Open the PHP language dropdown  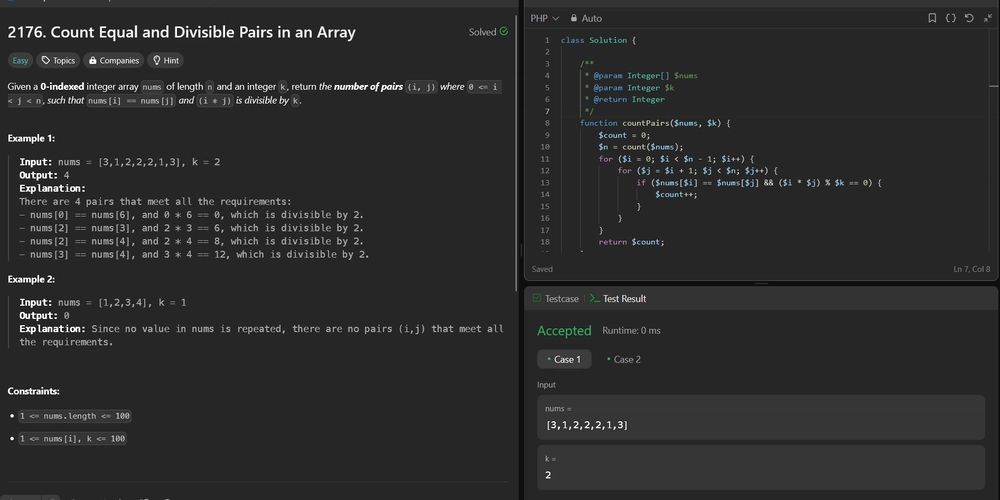coord(545,18)
